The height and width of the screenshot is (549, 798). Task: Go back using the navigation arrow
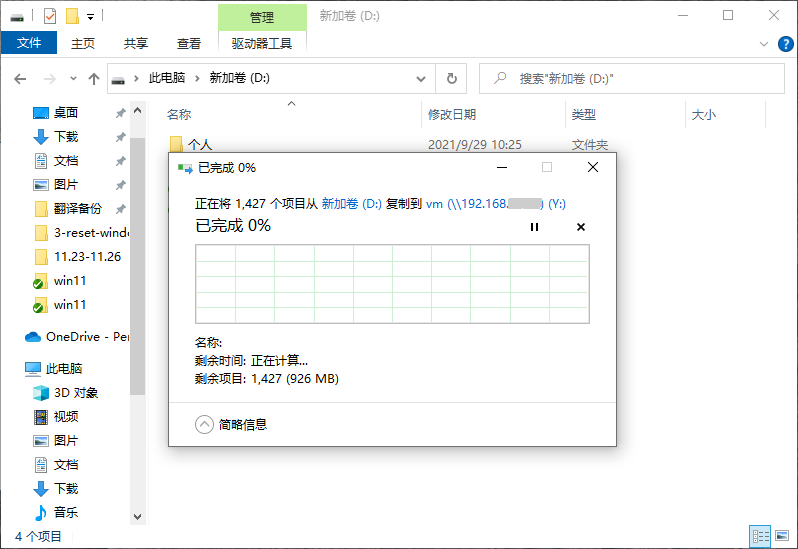[x=21, y=78]
